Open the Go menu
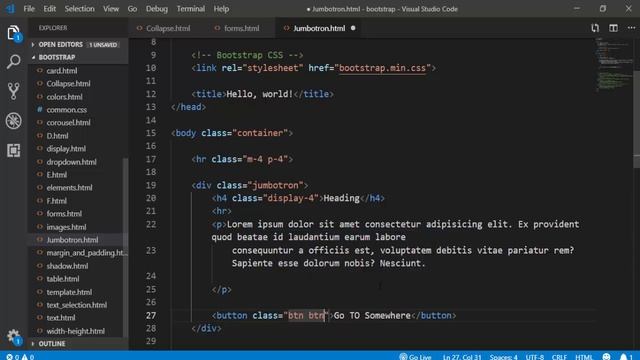 click(132, 9)
